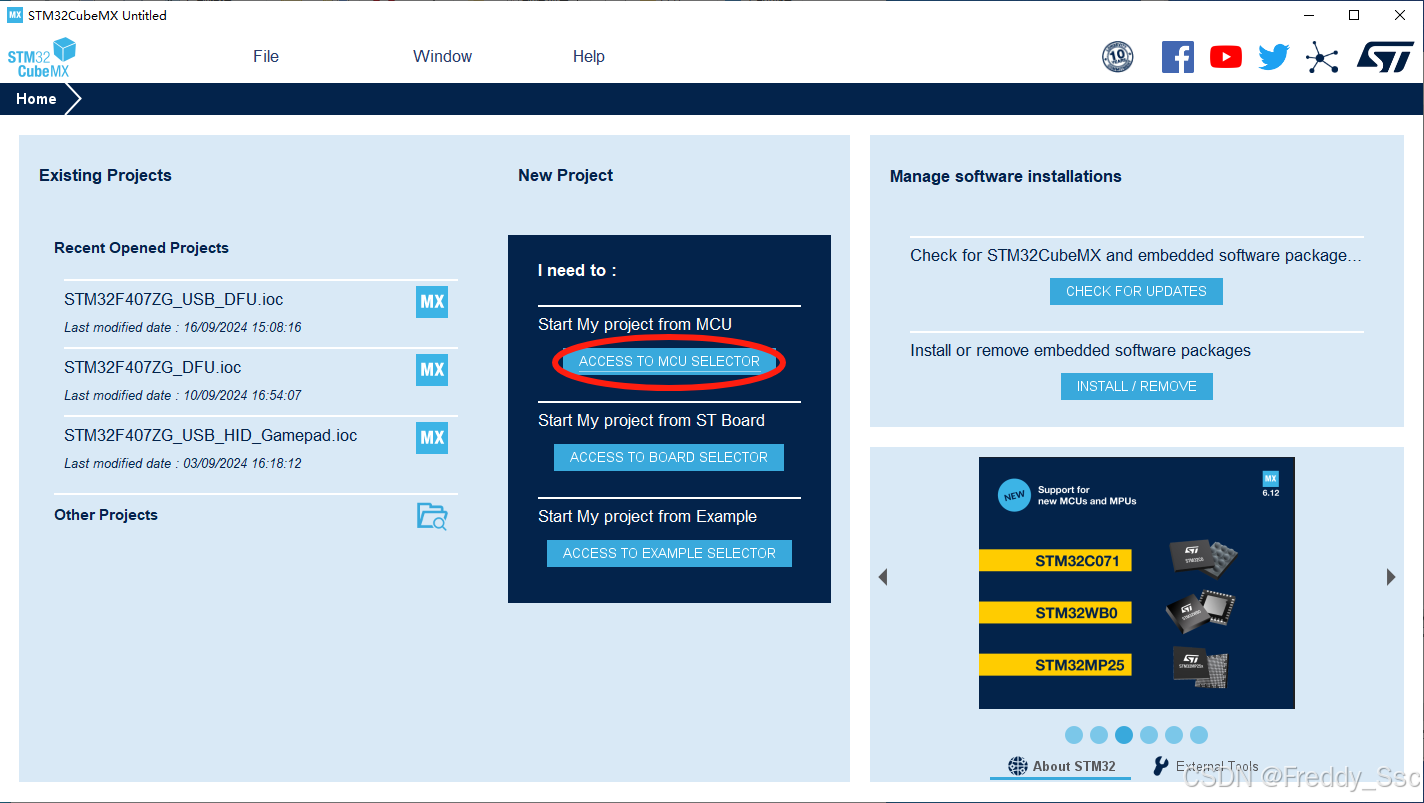The width and height of the screenshot is (1424, 803).
Task: Show previous banner with left arrow
Action: (883, 577)
